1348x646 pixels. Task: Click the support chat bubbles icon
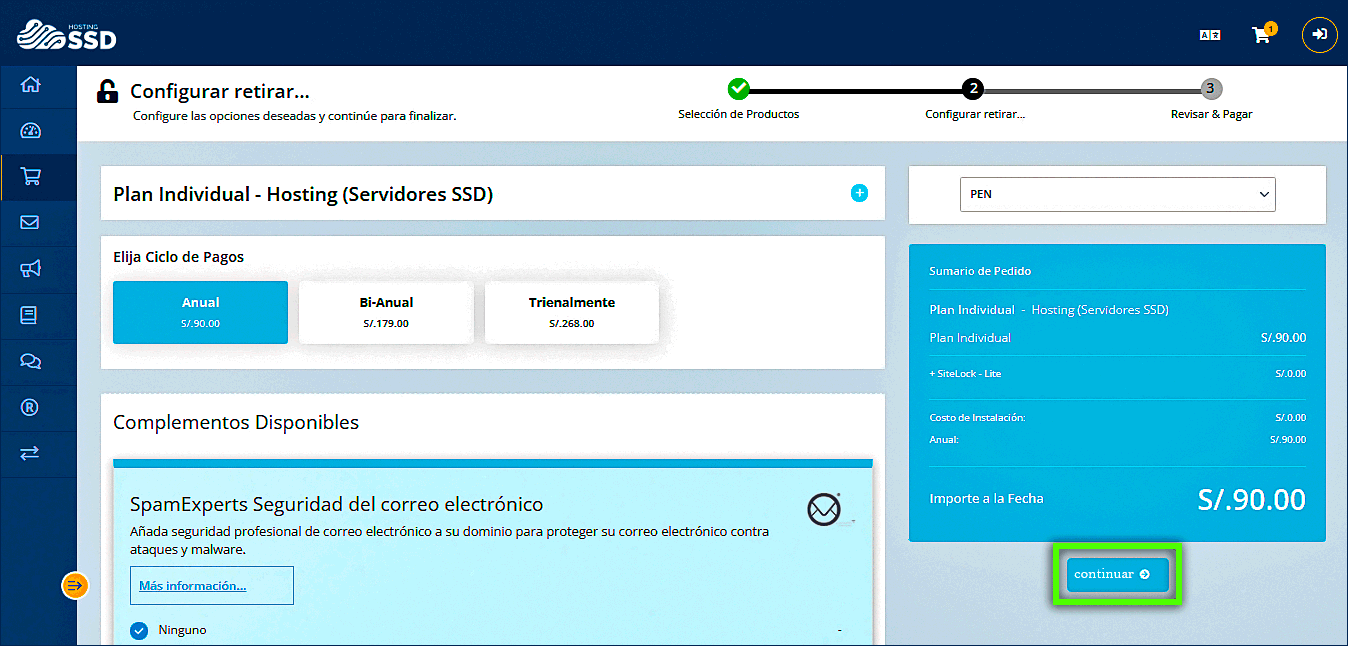[30, 361]
